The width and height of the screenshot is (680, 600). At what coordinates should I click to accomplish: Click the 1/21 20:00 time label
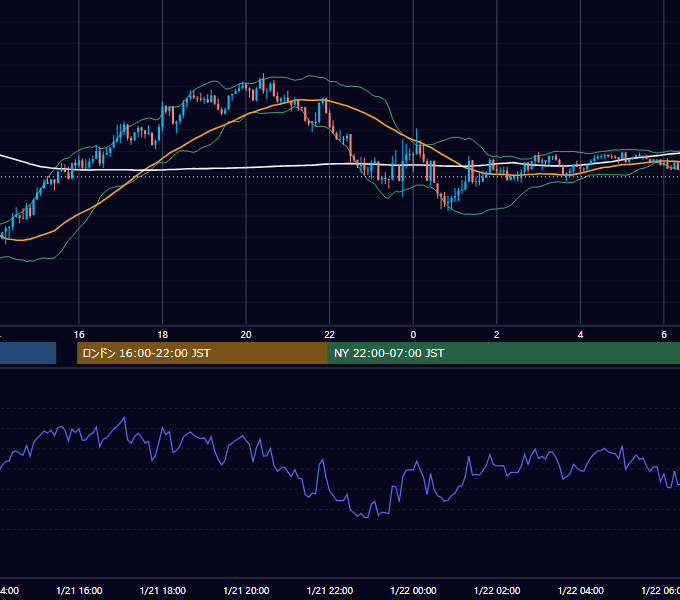[246, 590]
